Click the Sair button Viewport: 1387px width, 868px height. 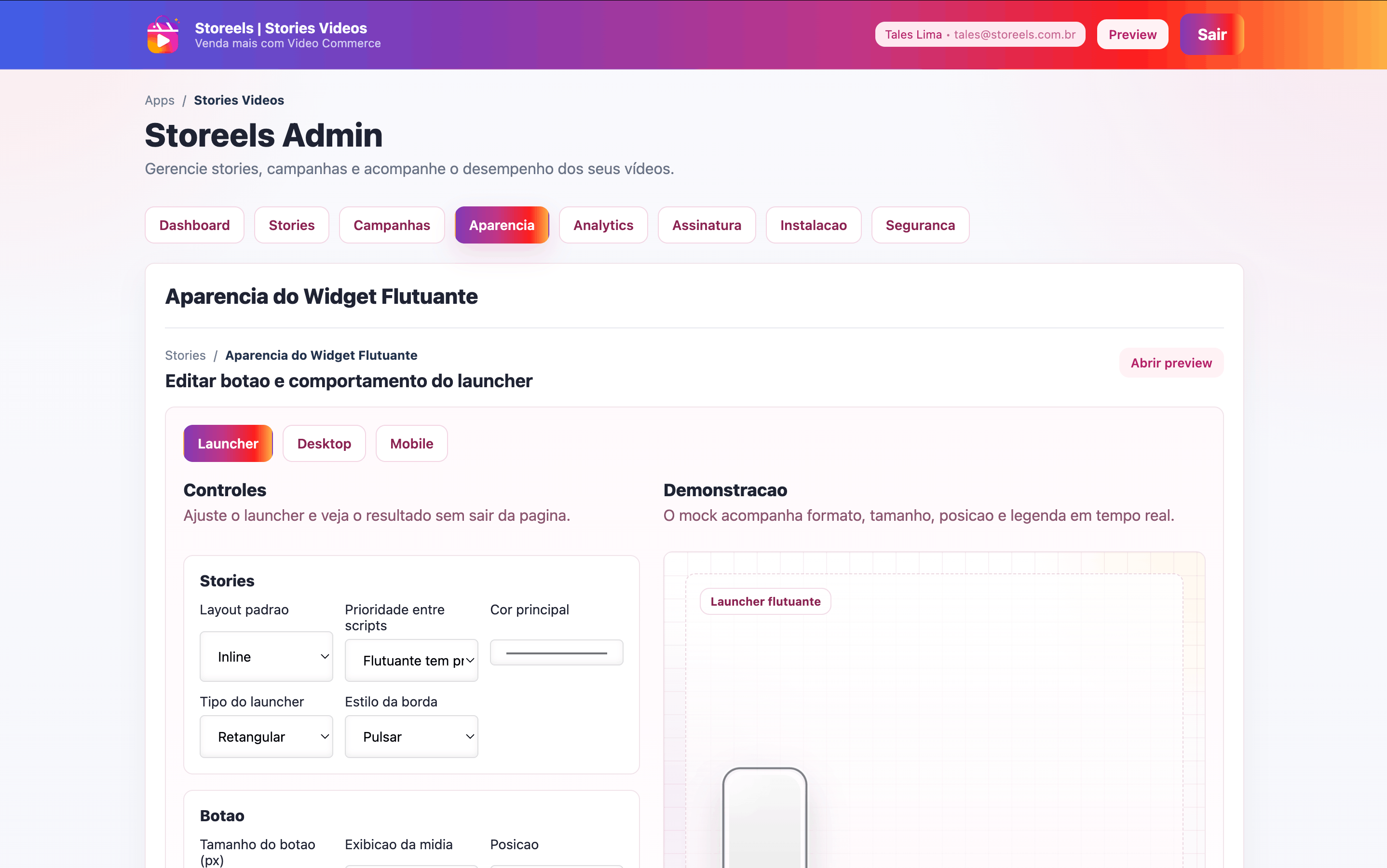coord(1211,34)
